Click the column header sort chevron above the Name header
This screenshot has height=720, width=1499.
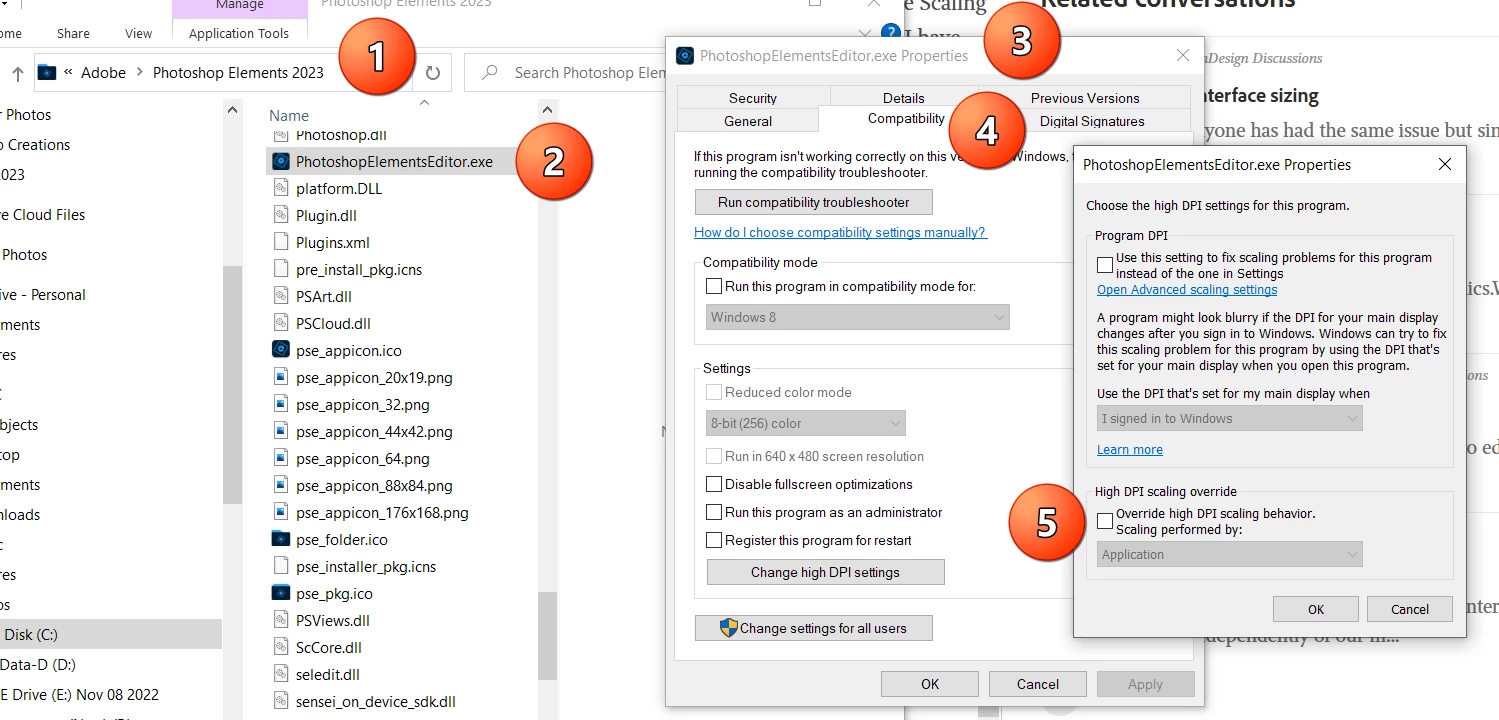click(424, 102)
